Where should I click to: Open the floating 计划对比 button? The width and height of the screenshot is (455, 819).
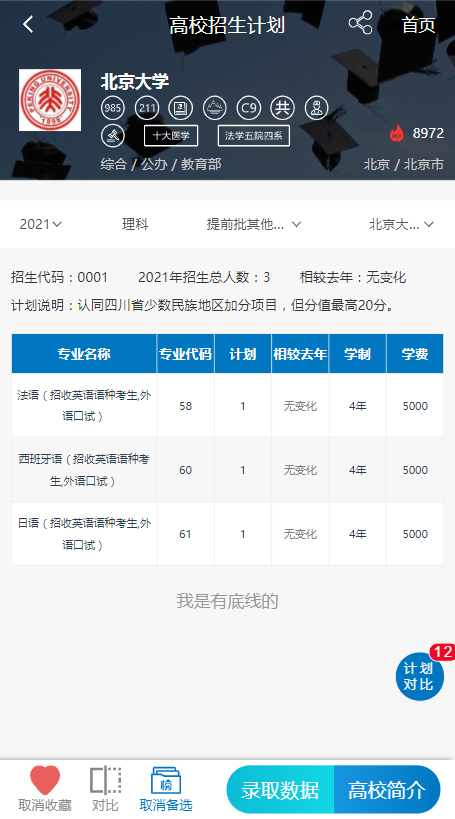(420, 676)
